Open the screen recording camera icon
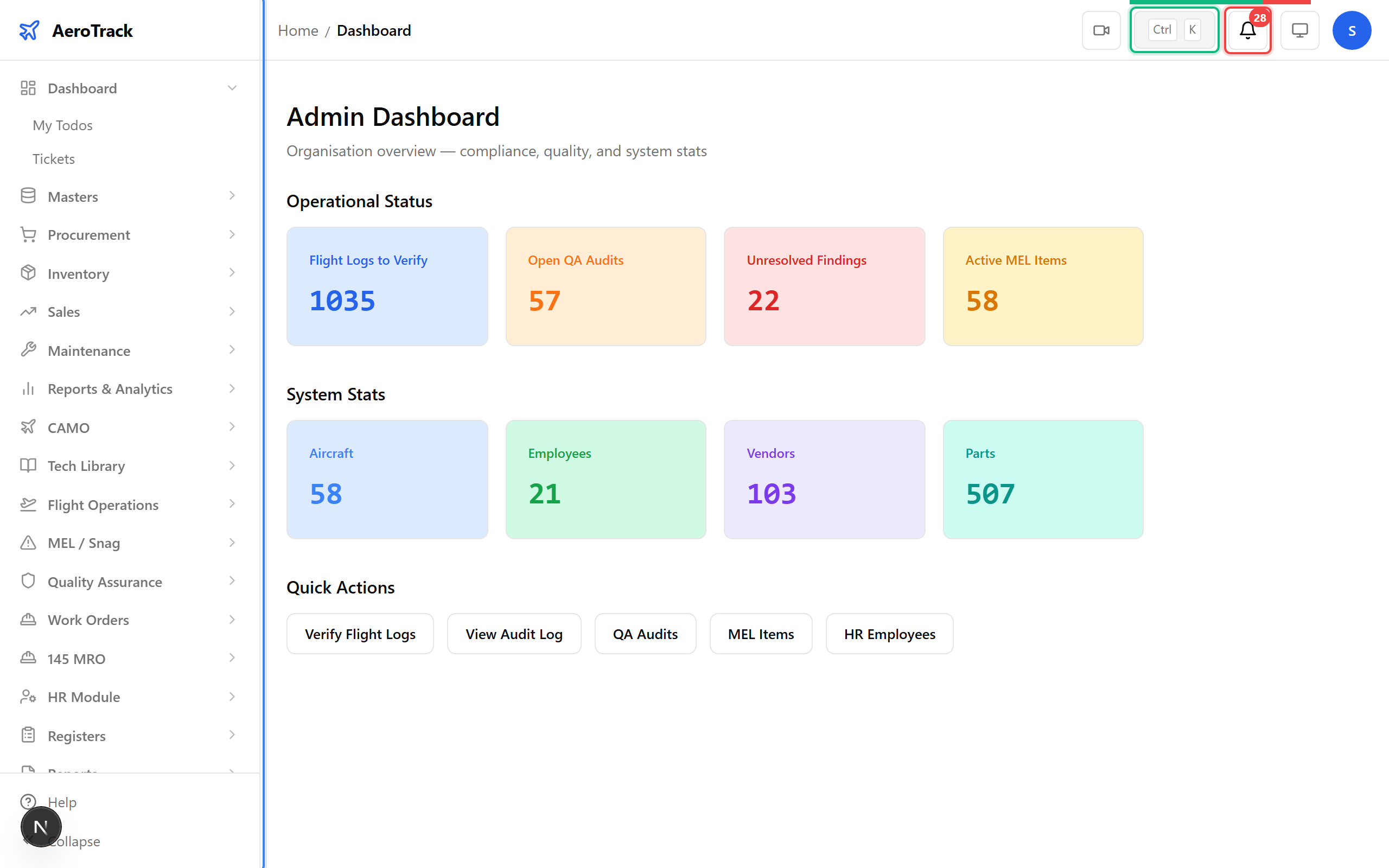Screen dimensions: 1389x868 [x=1101, y=30]
